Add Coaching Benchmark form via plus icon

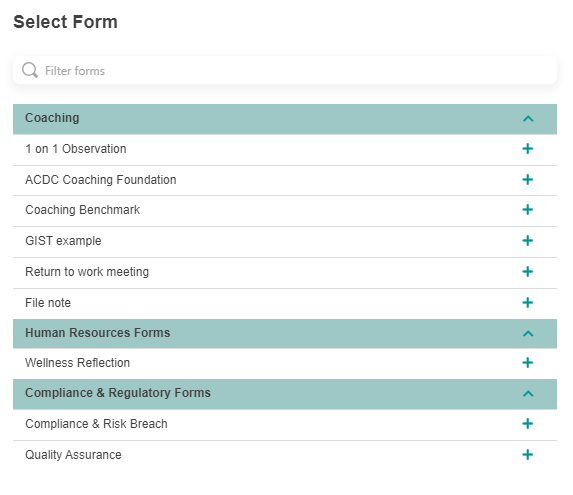click(527, 210)
